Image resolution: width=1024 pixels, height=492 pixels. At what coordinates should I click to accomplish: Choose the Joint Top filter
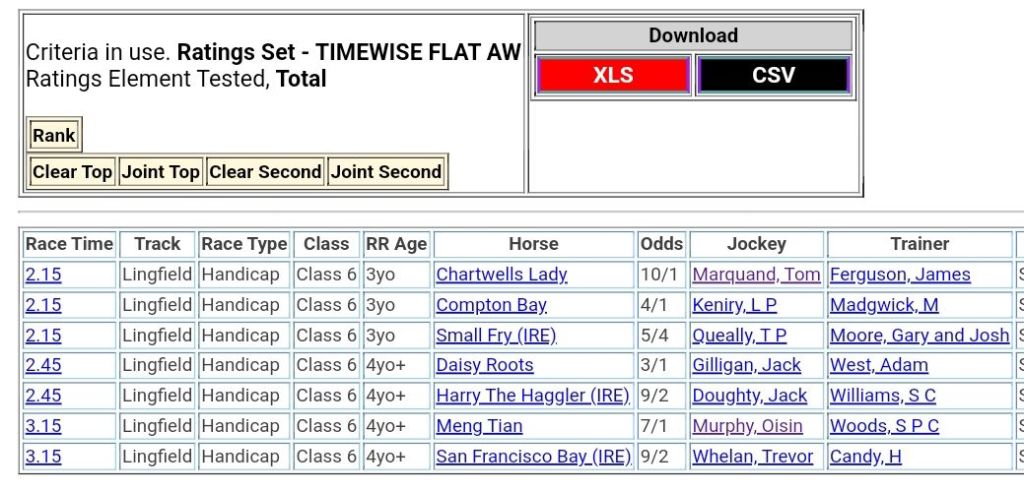click(x=161, y=172)
